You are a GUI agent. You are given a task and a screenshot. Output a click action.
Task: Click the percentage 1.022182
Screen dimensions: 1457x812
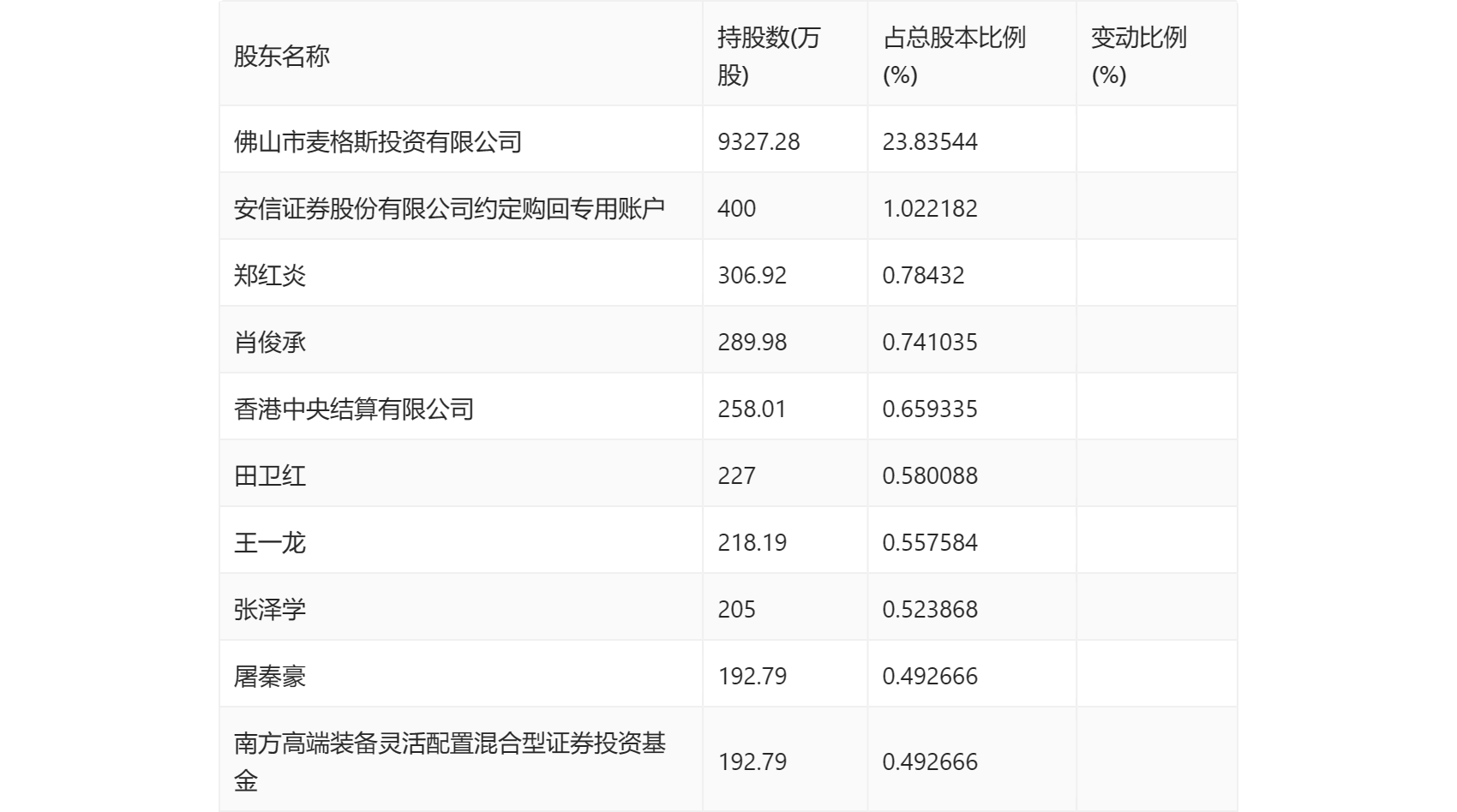point(930,208)
